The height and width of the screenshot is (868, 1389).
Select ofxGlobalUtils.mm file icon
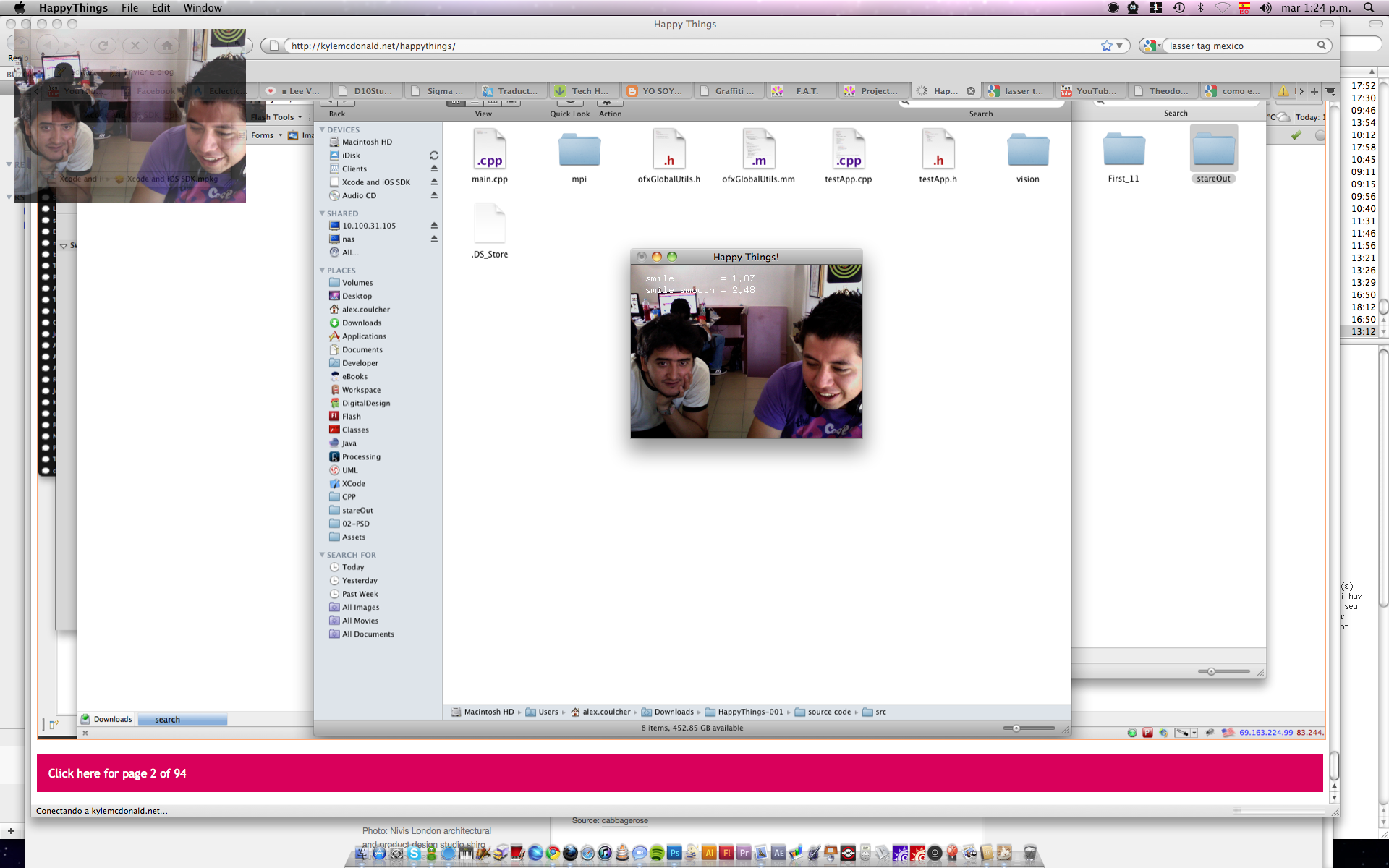pyautogui.click(x=758, y=149)
